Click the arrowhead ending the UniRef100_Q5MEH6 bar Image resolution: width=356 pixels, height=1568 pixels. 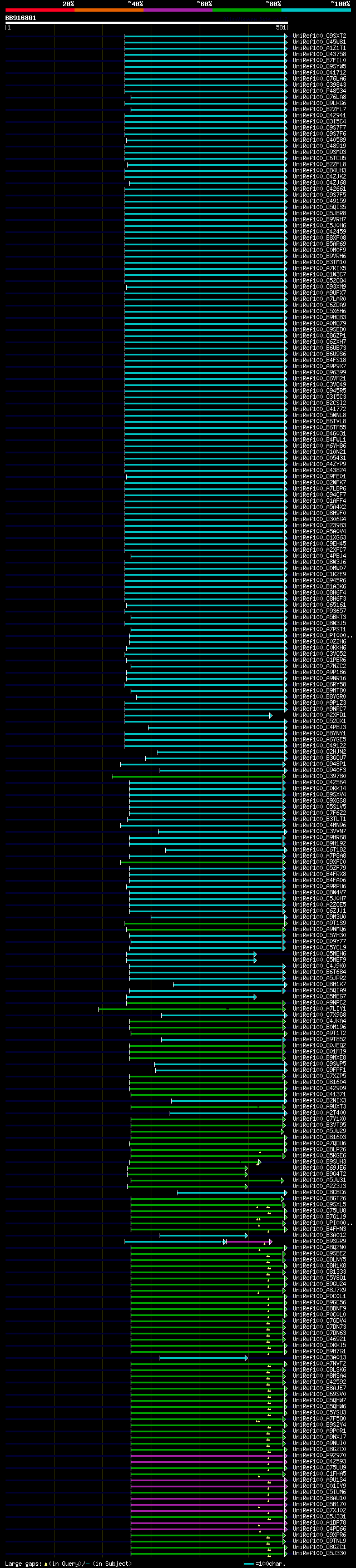pyautogui.click(x=255, y=954)
